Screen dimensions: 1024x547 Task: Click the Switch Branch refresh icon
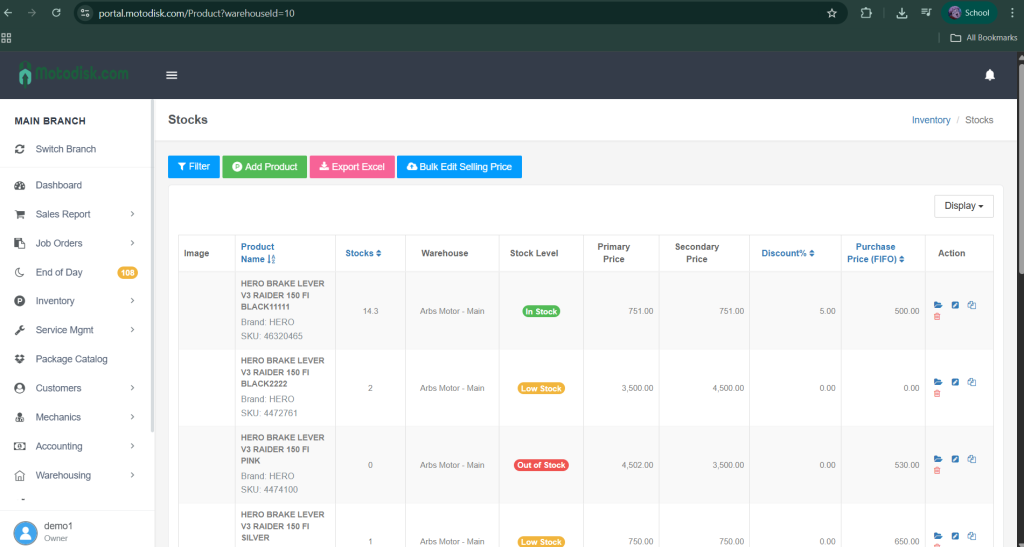click(20, 149)
